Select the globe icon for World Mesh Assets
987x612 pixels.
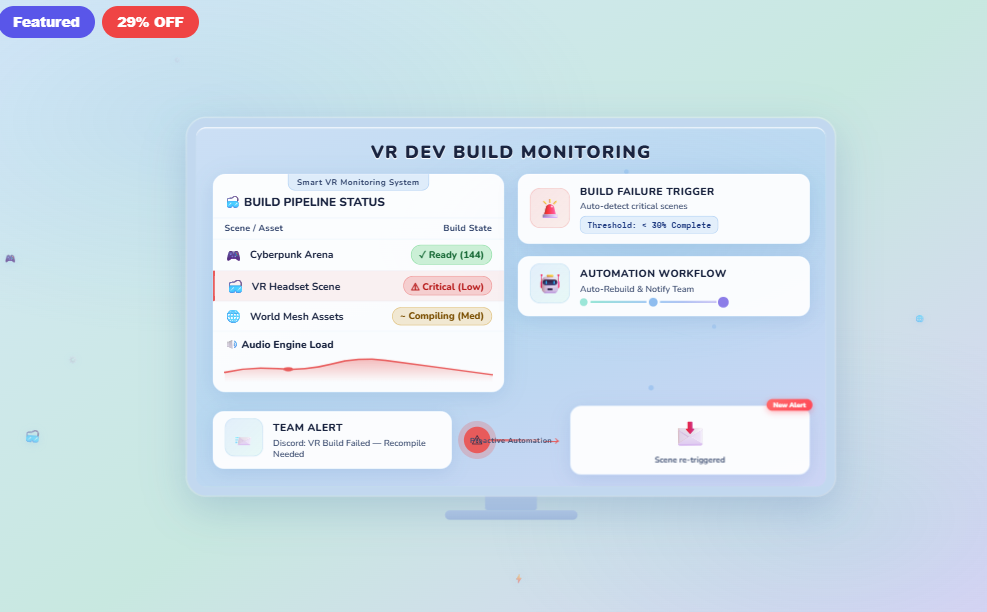click(232, 316)
